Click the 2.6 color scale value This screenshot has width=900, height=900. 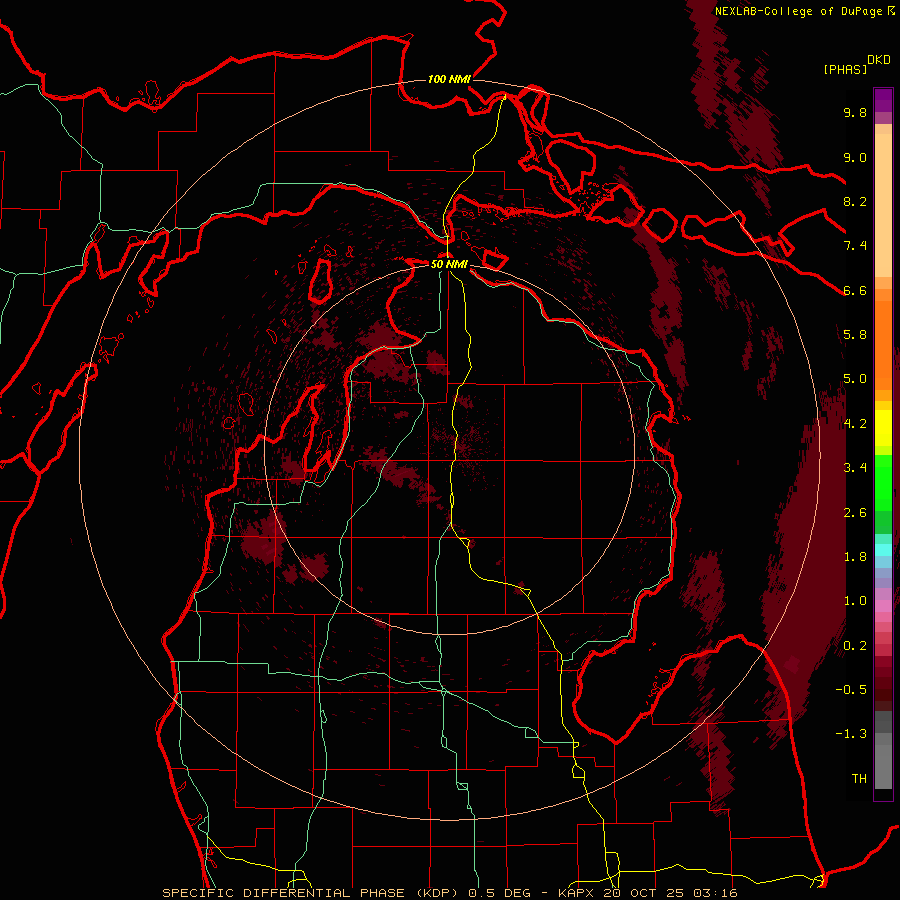[855, 513]
